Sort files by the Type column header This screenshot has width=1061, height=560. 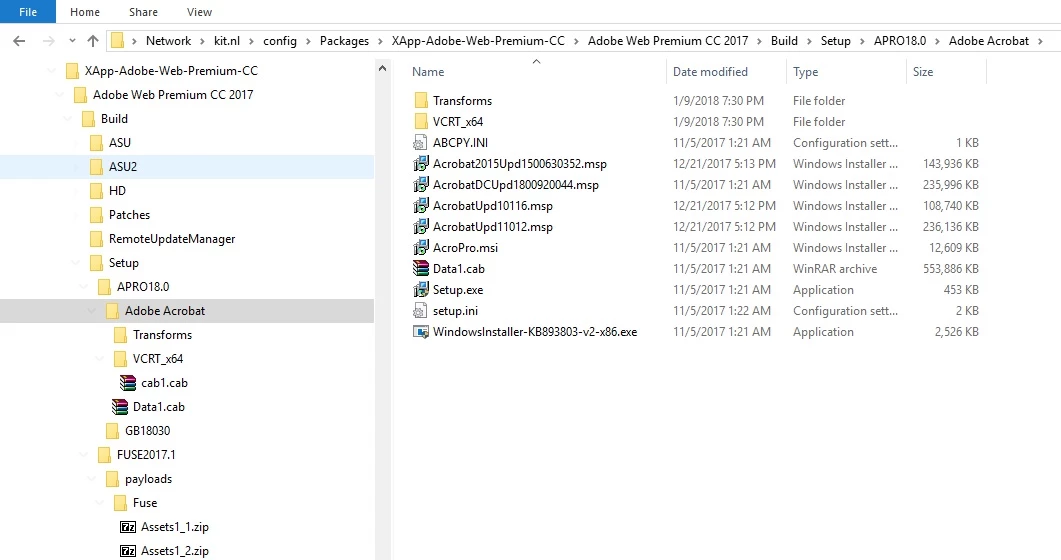805,72
